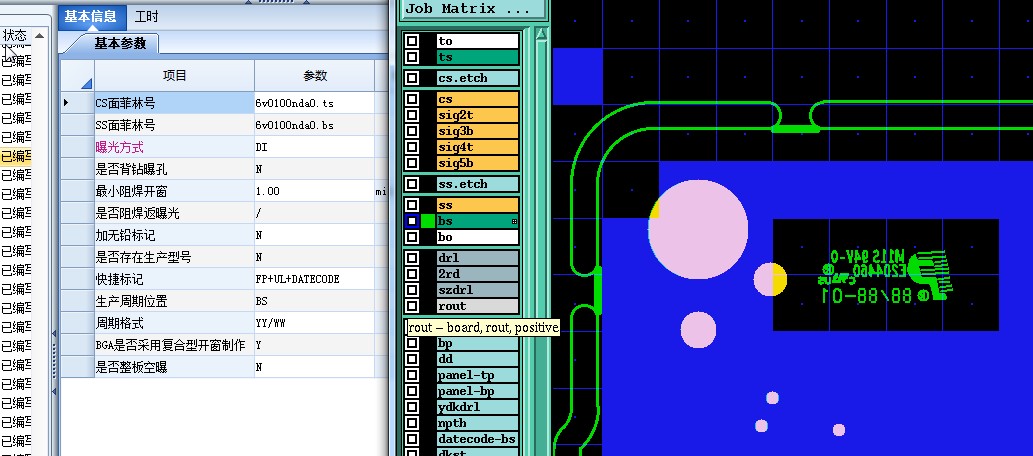Click the 6v0100nda0.ts value cell
The width and height of the screenshot is (1033, 456).
point(314,103)
